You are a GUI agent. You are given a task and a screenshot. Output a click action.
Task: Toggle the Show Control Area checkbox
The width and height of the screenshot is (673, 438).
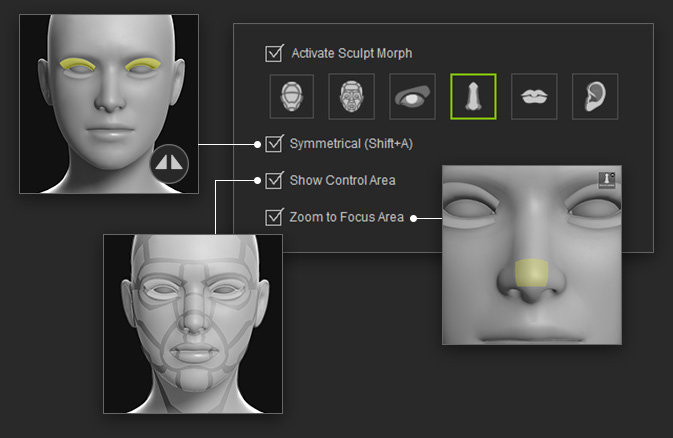(274, 180)
